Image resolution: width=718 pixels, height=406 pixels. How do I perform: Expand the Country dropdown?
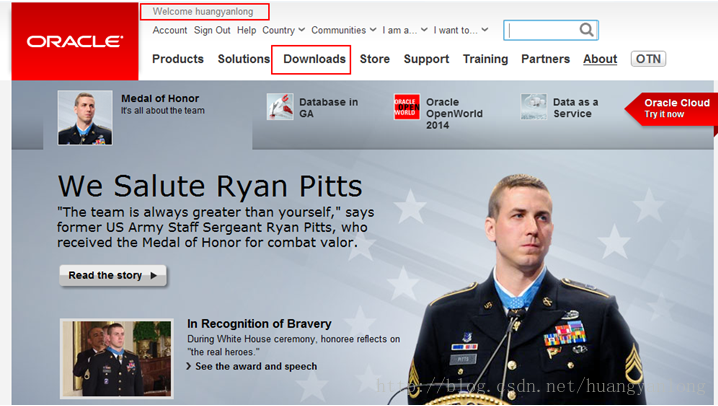[283, 30]
